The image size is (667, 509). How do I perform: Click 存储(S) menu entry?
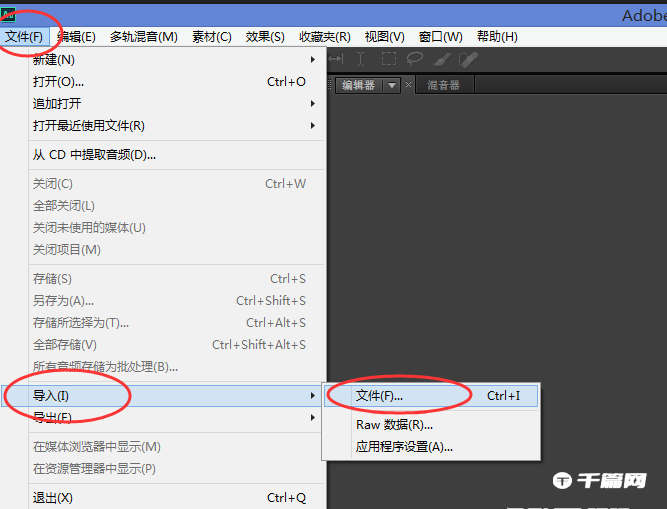[x=176, y=279]
